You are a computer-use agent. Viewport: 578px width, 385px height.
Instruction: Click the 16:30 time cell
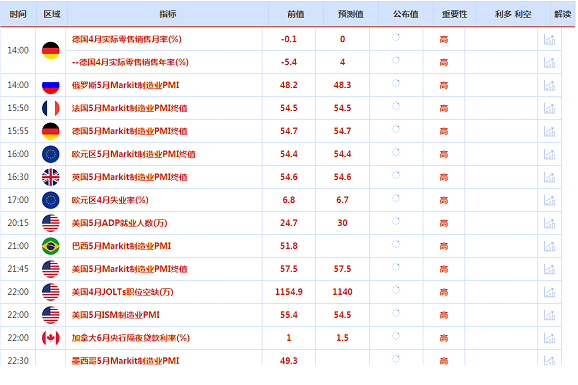click(18, 177)
